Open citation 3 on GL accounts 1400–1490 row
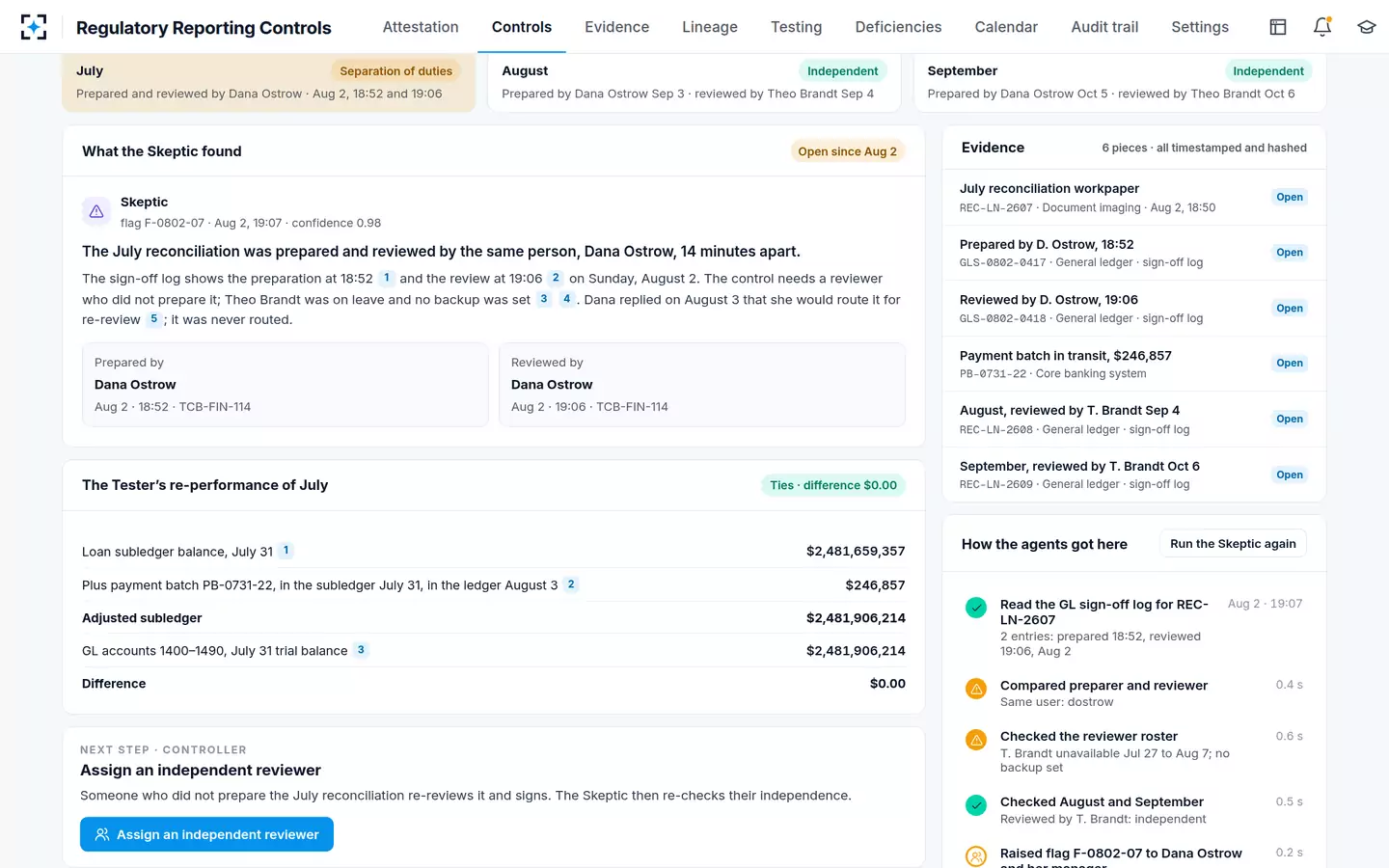Viewport: 1389px width, 868px height. (x=361, y=650)
